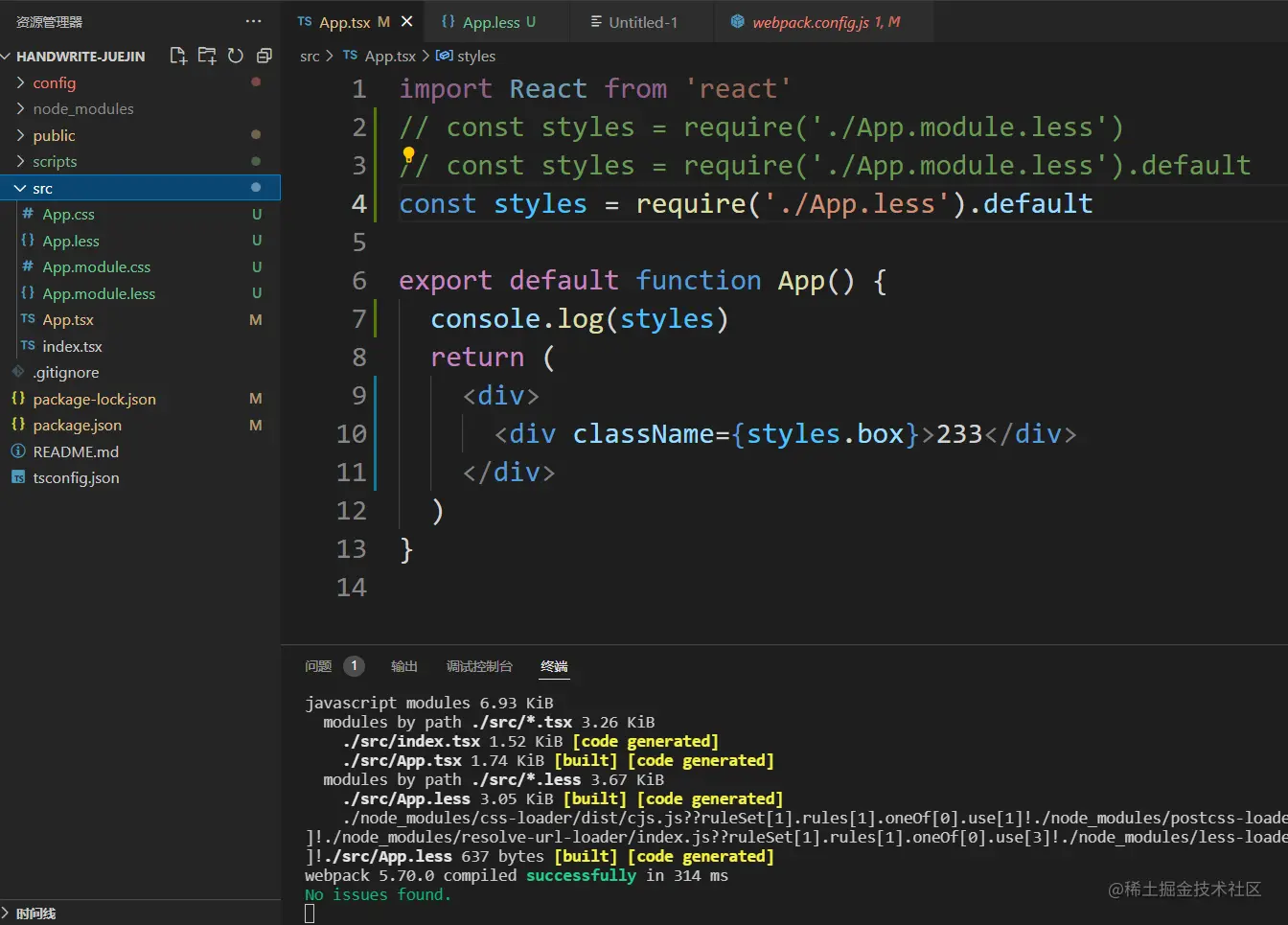Expand the timeline section at bottom

coord(35,913)
